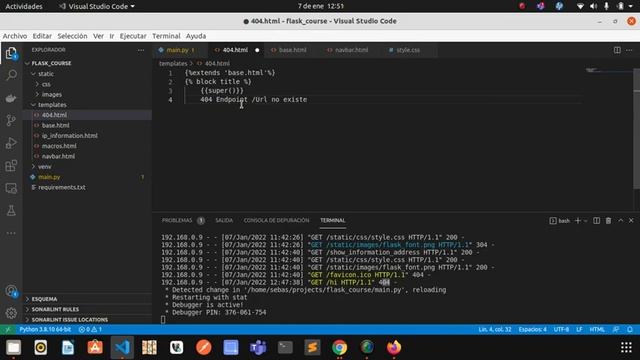640x360 pixels.
Task: Show applications grid in the dock
Action: (x=626, y=347)
